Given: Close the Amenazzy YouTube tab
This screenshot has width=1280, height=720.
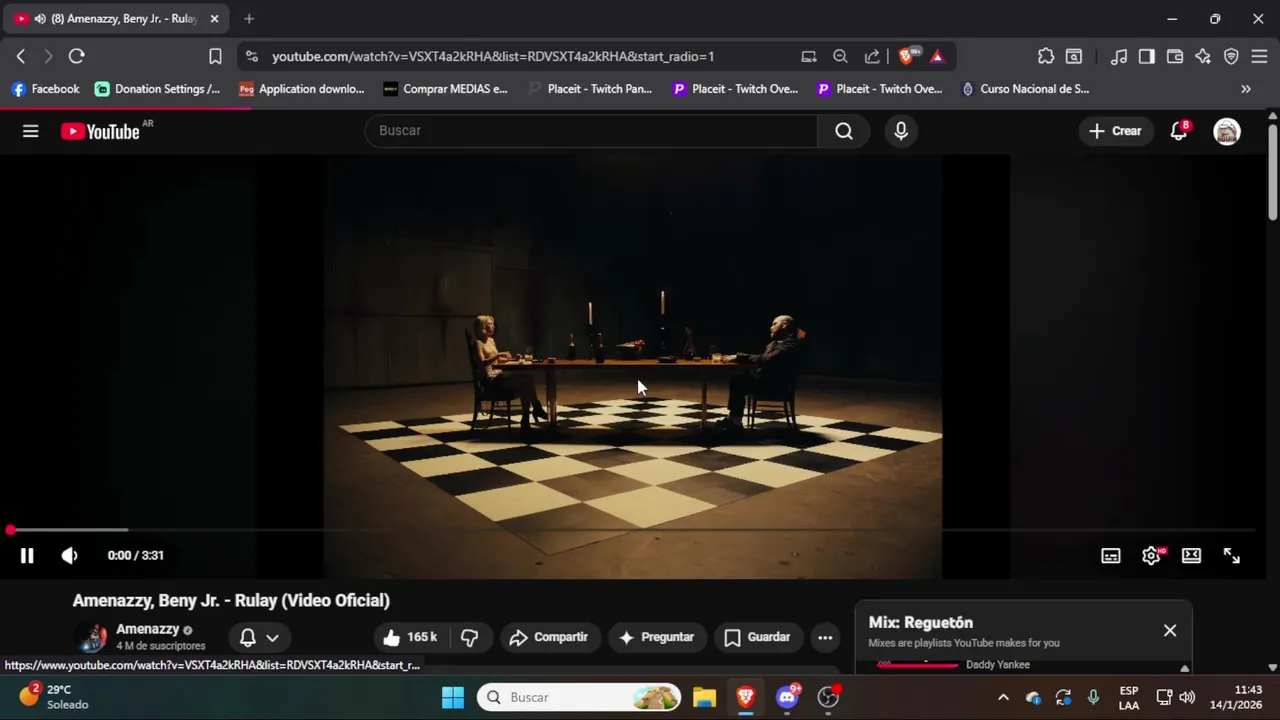Looking at the screenshot, I should pos(214,19).
